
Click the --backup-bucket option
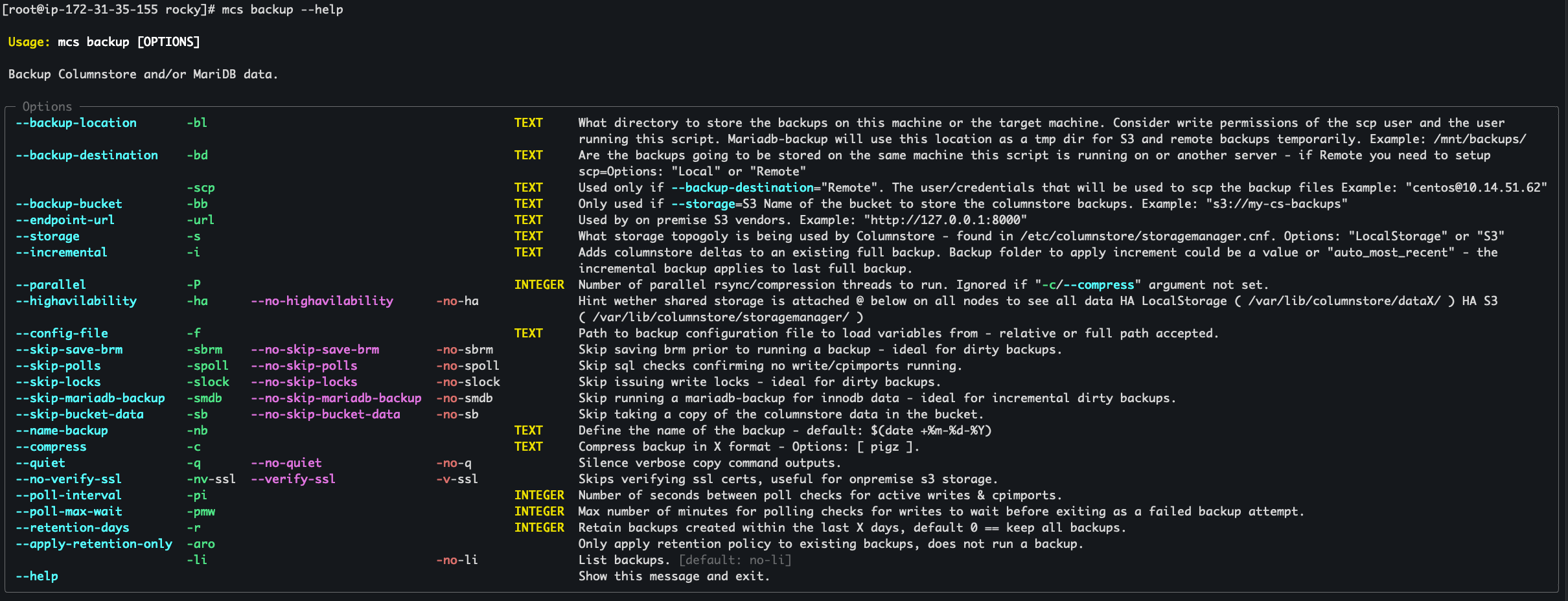(x=69, y=204)
